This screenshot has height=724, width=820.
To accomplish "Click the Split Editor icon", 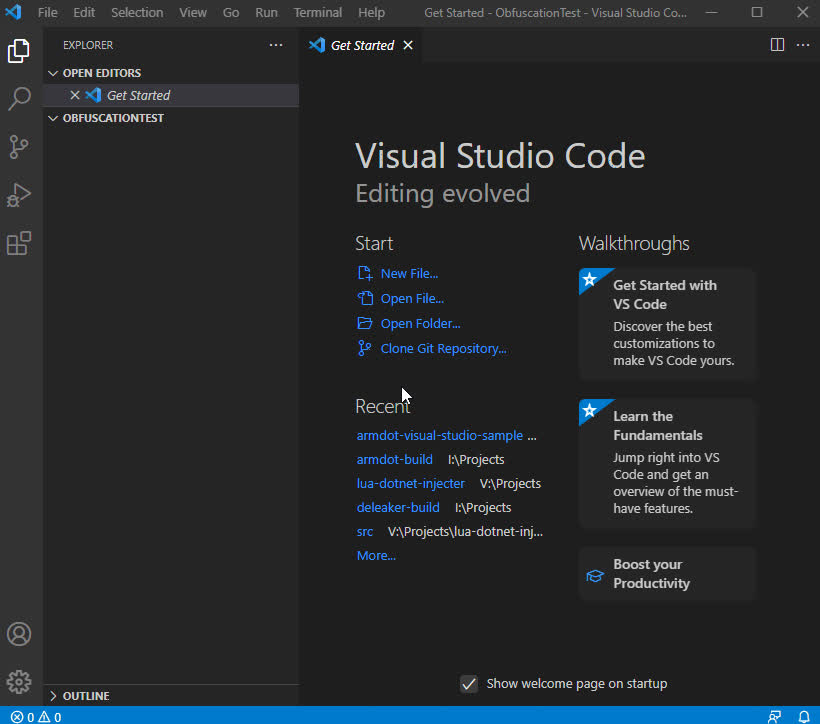I will [778, 45].
